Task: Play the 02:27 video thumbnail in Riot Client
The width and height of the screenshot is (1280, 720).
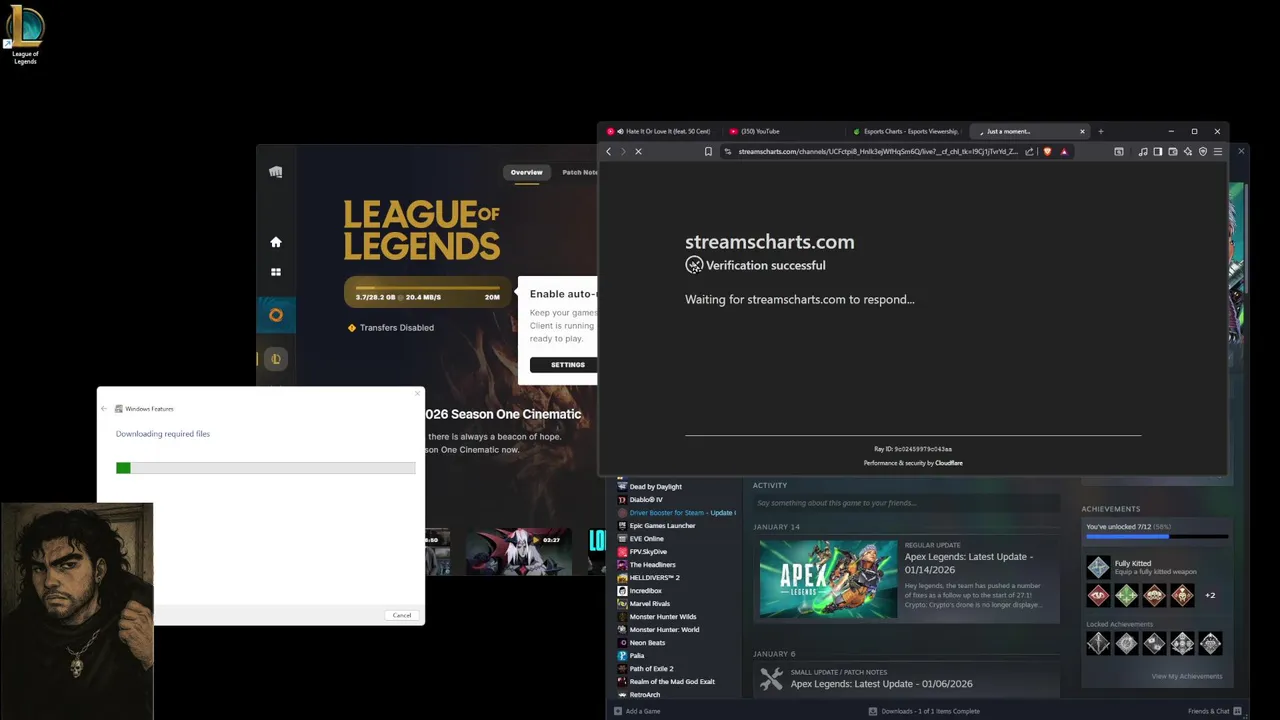Action: point(518,551)
